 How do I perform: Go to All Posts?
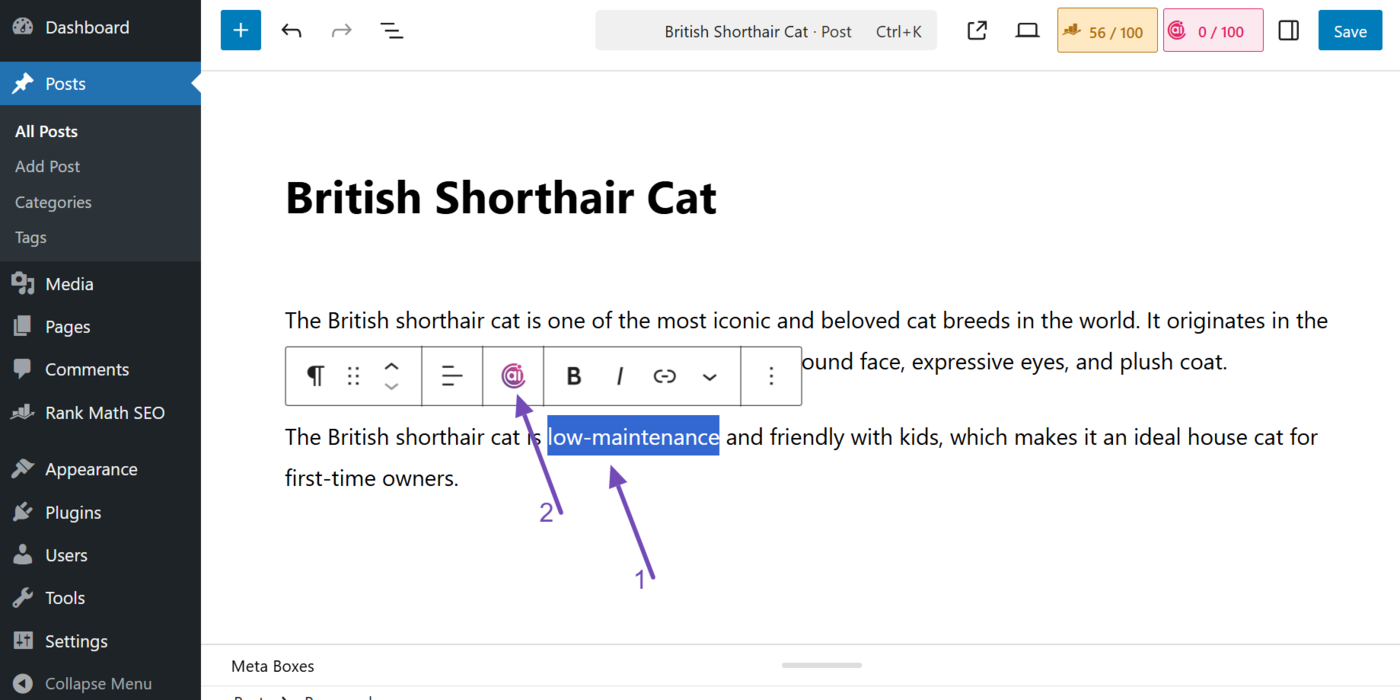coord(46,130)
